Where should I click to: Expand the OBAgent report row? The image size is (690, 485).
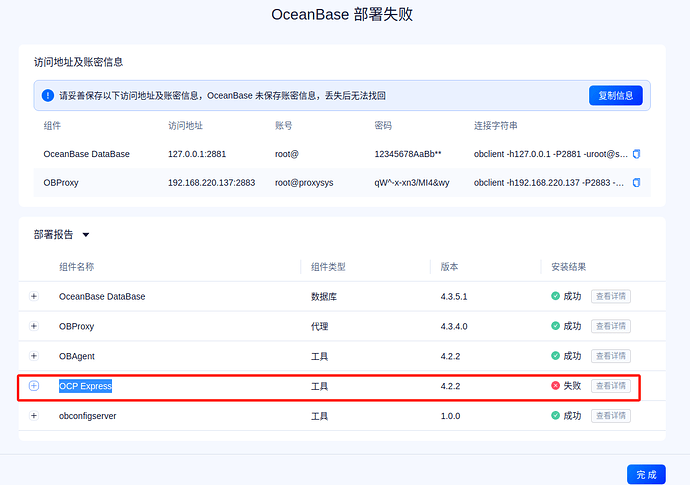tap(34, 356)
